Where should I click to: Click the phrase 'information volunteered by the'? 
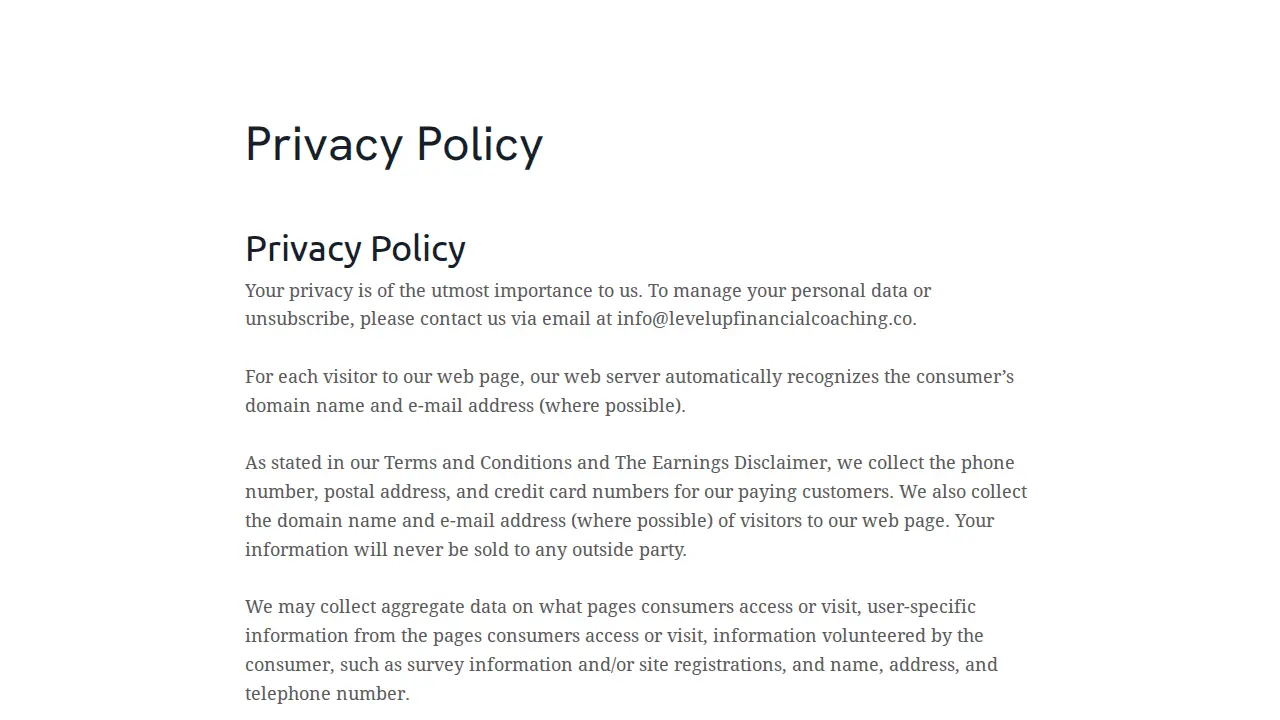pos(848,636)
